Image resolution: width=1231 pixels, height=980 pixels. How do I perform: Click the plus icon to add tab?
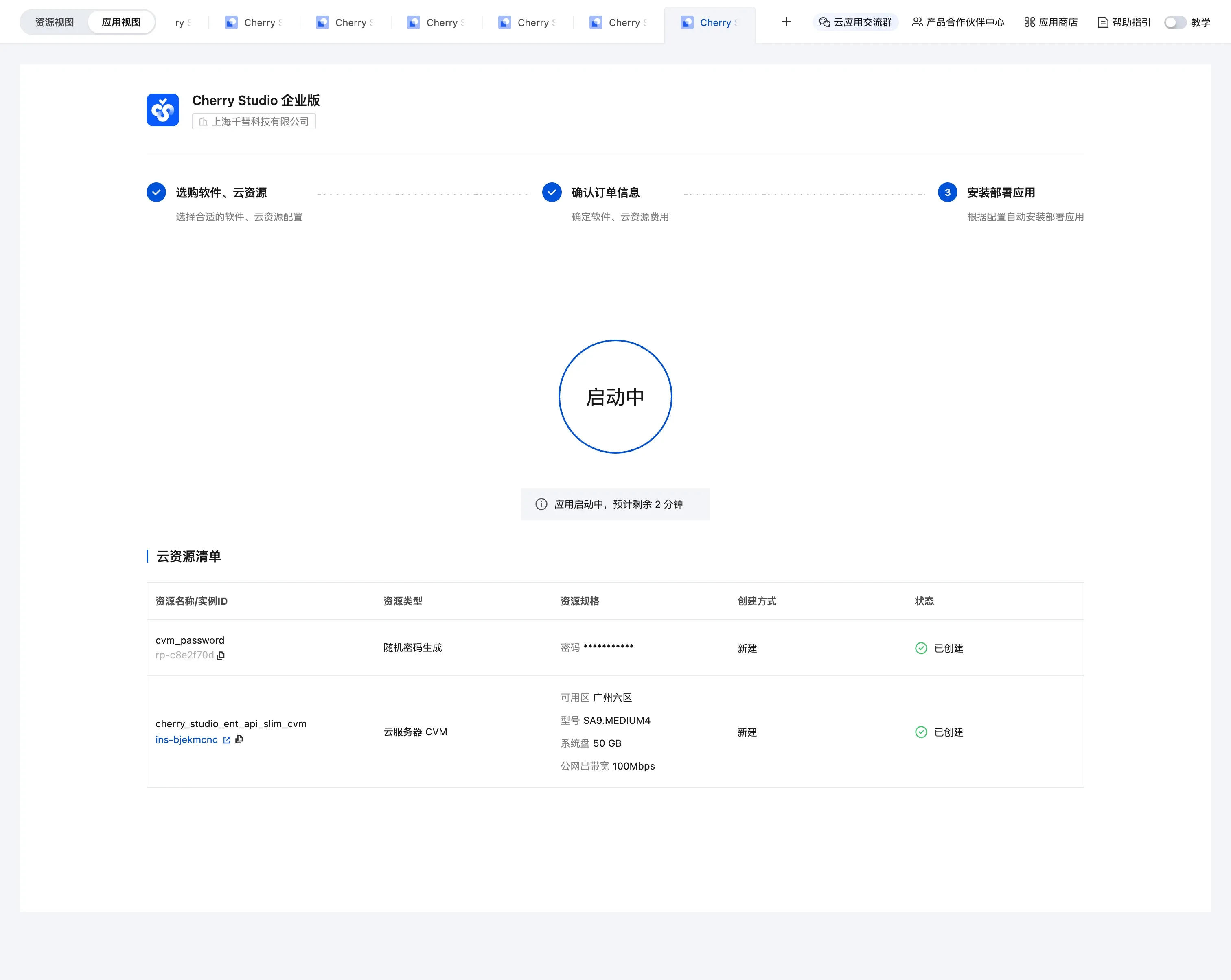[786, 22]
